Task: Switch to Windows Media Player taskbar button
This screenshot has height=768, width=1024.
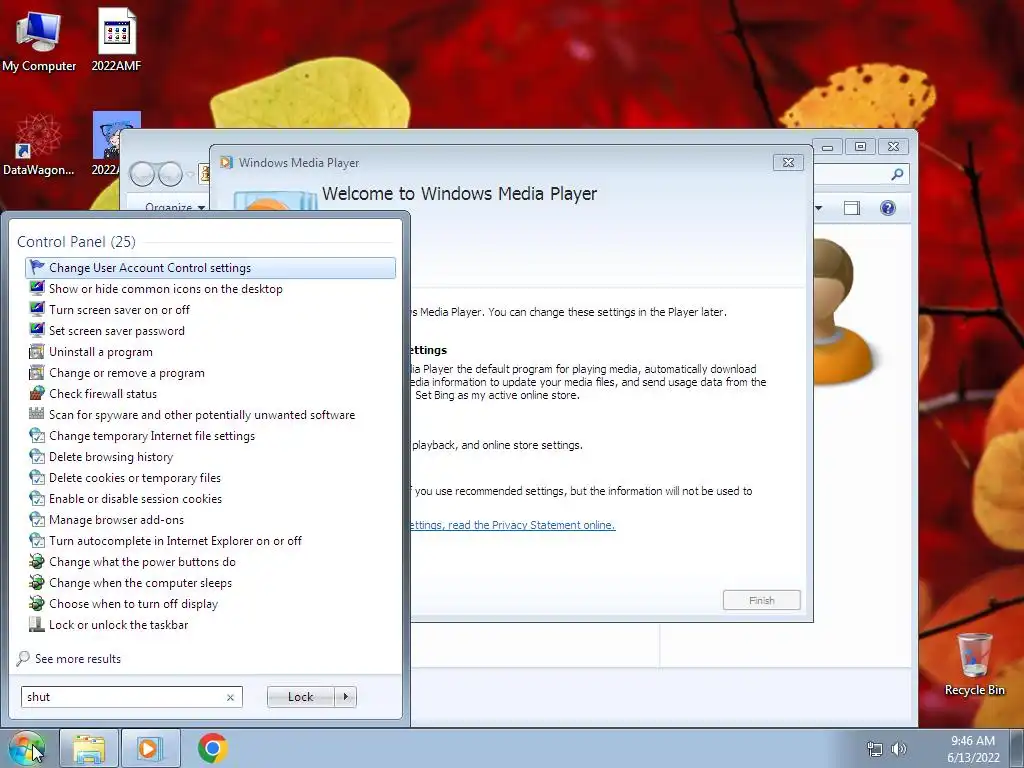Action: click(x=150, y=748)
